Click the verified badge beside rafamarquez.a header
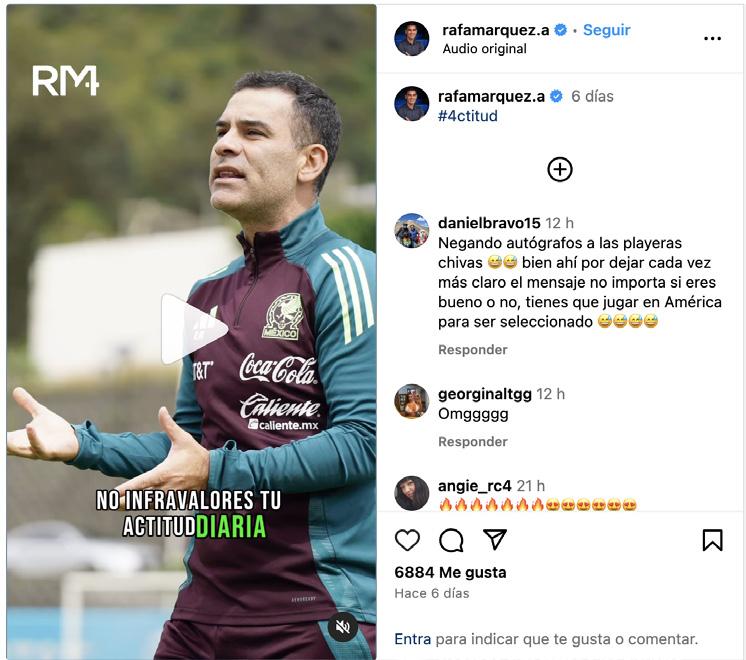The image size is (746, 660). pos(561,30)
